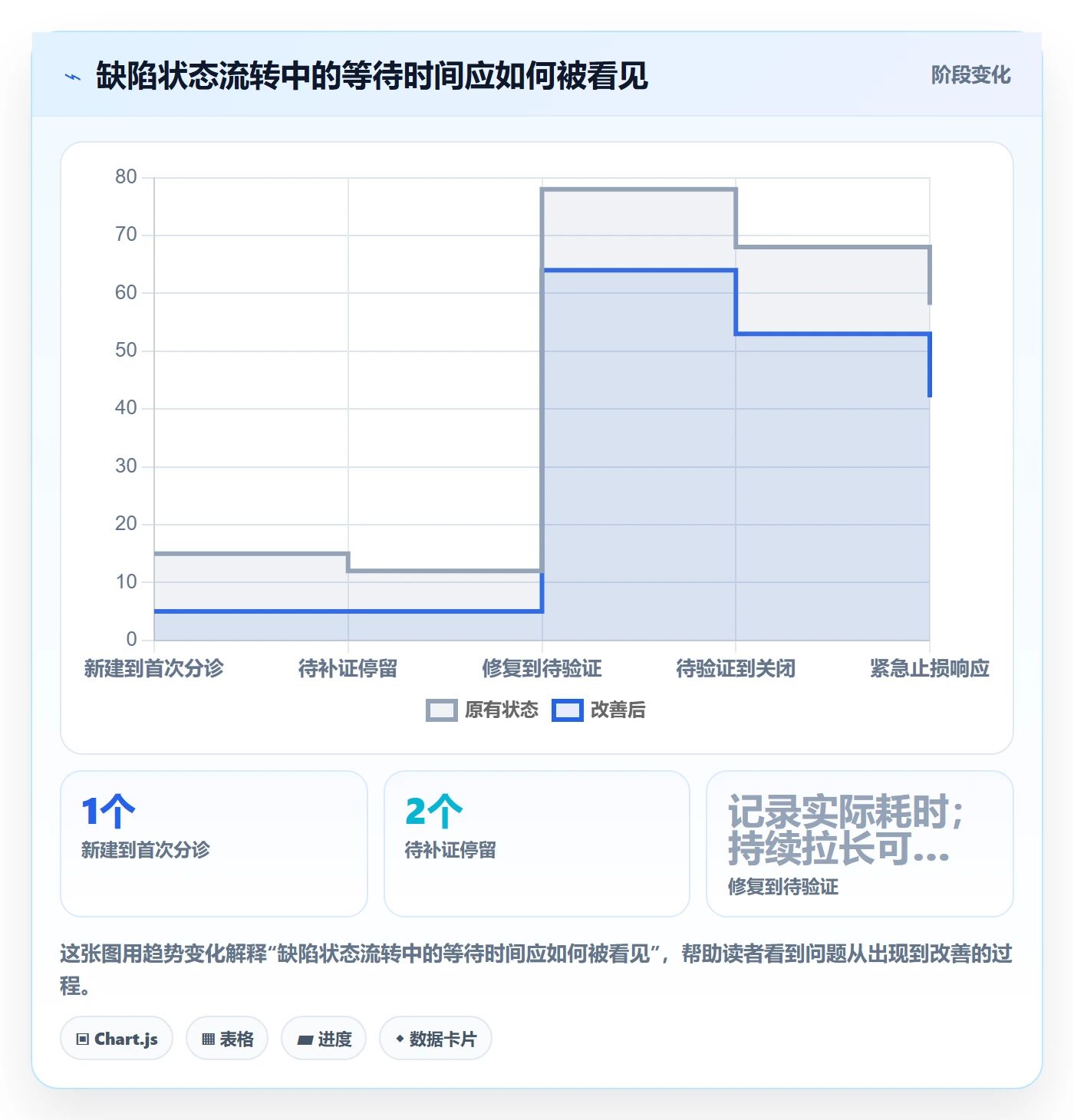1074x1120 pixels.
Task: Click the 改善后 legend label
Action: click(618, 710)
